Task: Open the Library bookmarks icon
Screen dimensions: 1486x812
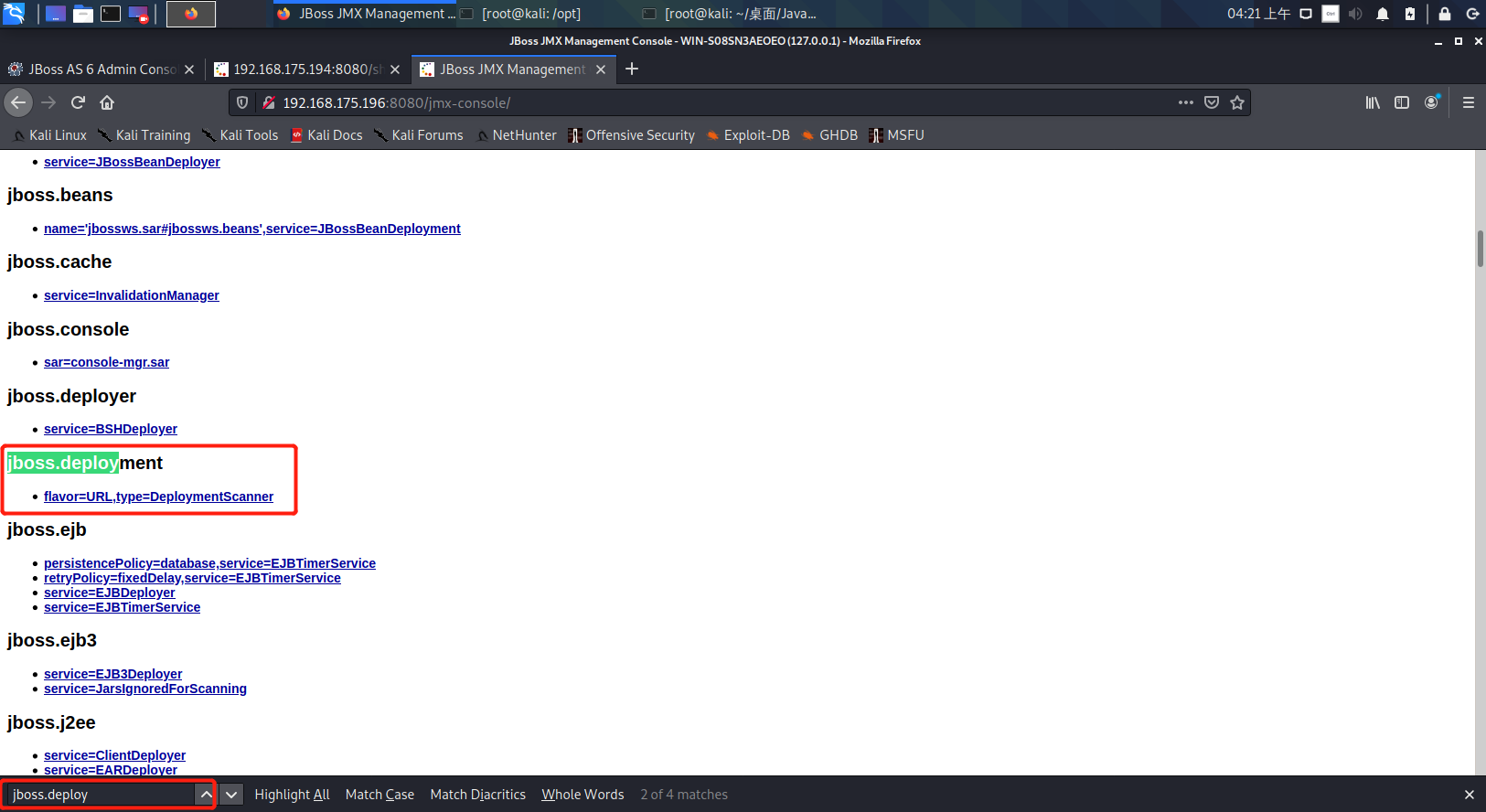Action: (1373, 102)
